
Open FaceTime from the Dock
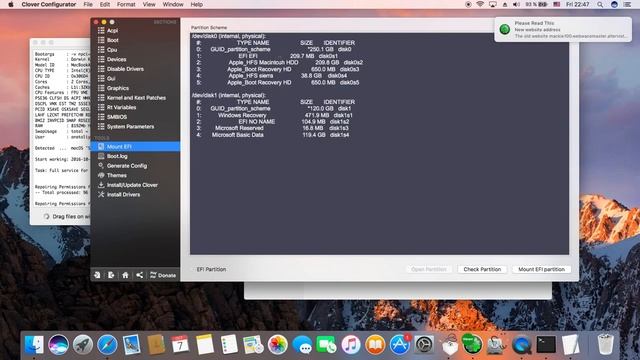[x=326, y=345]
